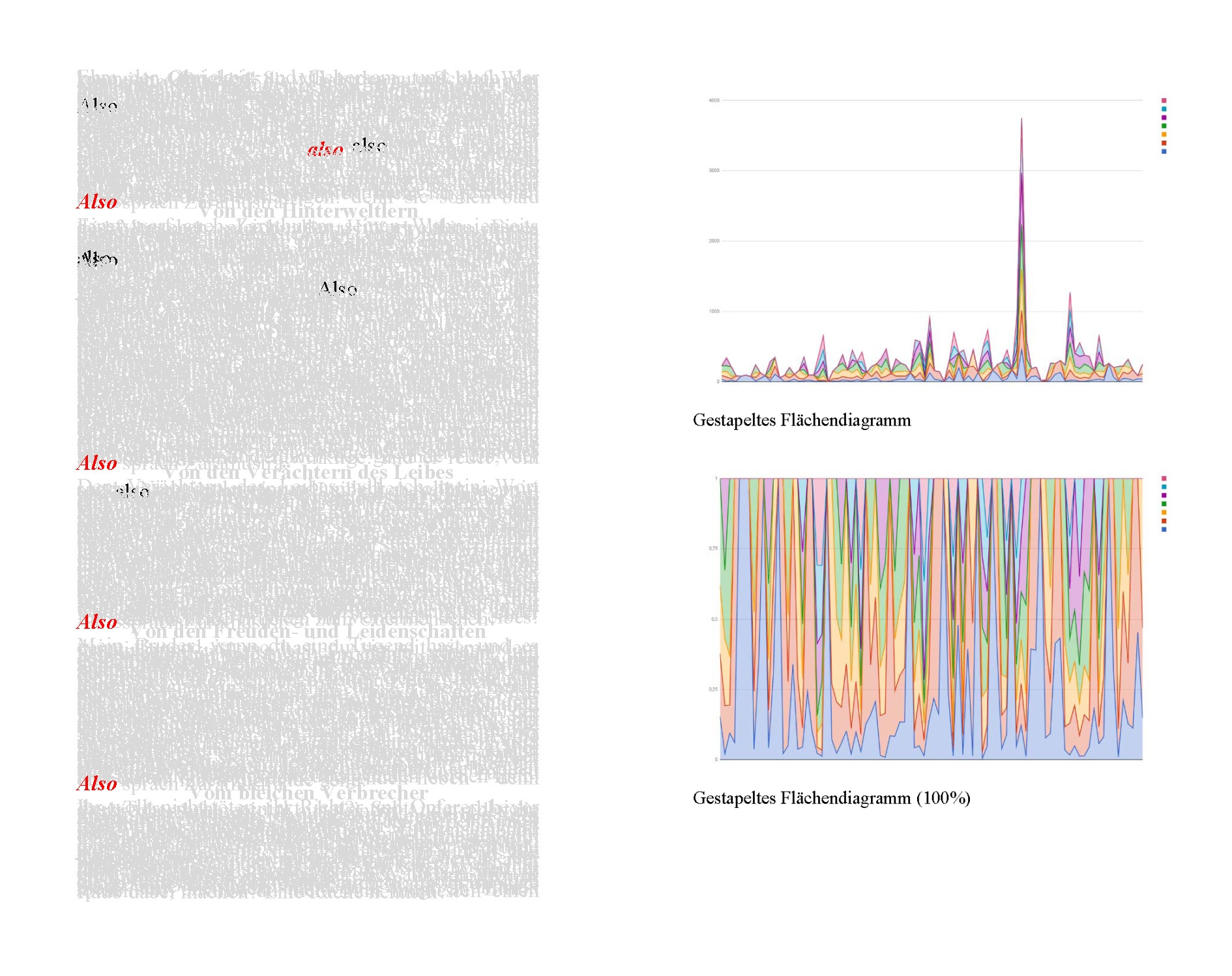Click lowercase red italic 'also' word
Screen dimensions: 1232x976
tap(325, 150)
